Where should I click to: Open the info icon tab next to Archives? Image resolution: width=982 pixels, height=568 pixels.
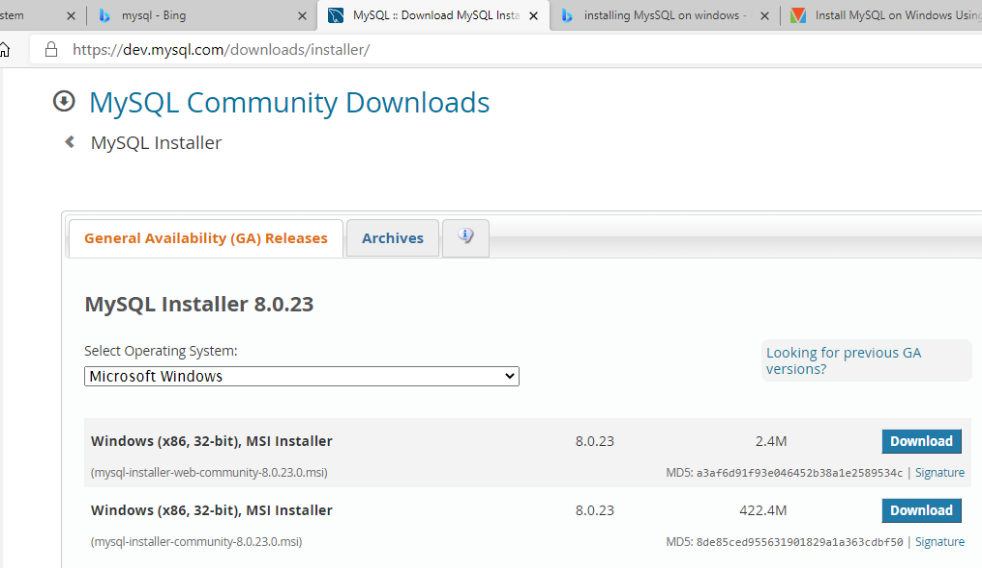point(465,237)
